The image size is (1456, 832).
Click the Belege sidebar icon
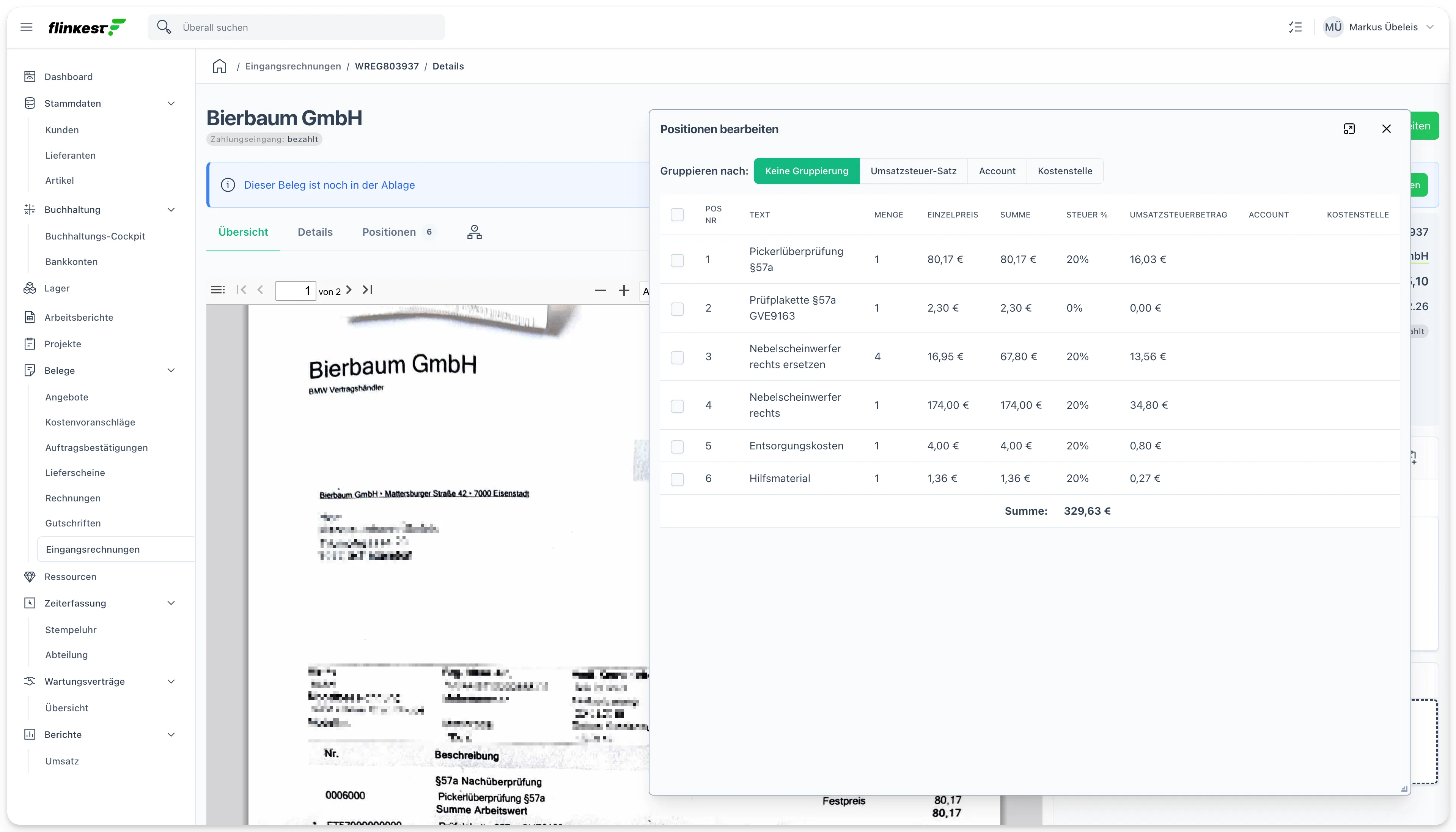(30, 370)
